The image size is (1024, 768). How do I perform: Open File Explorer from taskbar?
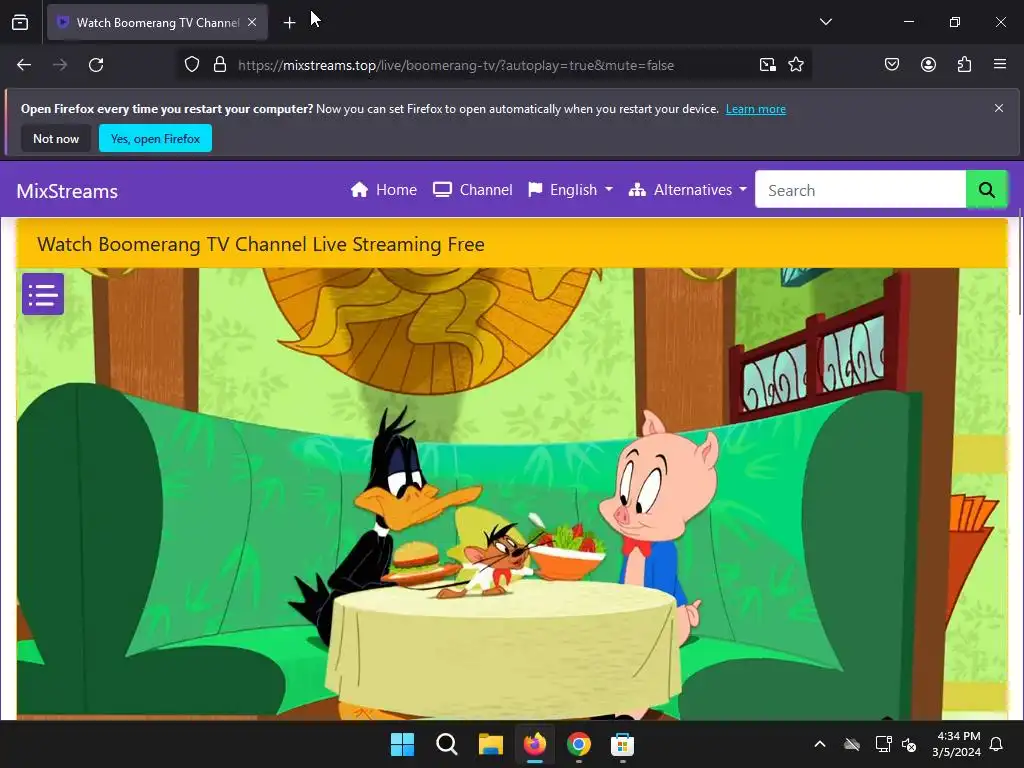click(490, 744)
